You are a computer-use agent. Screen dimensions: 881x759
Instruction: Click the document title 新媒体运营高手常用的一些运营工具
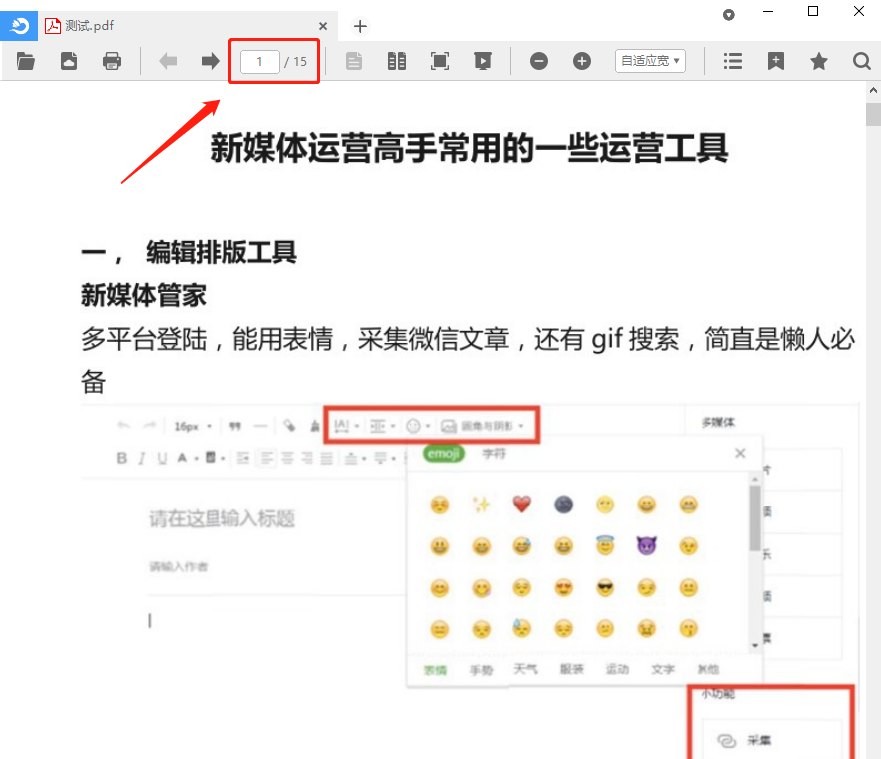coord(469,148)
